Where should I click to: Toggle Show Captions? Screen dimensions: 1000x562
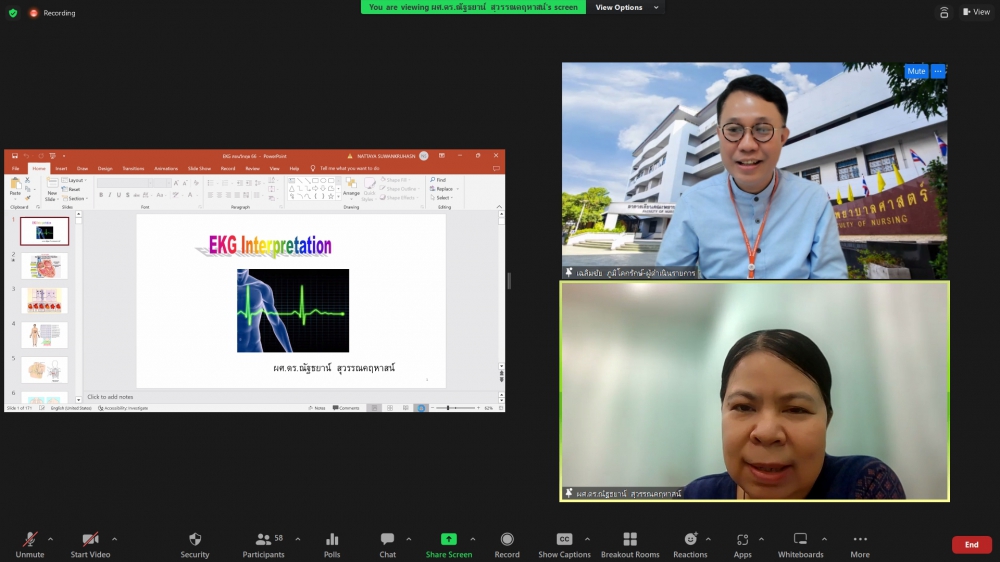coord(564,540)
